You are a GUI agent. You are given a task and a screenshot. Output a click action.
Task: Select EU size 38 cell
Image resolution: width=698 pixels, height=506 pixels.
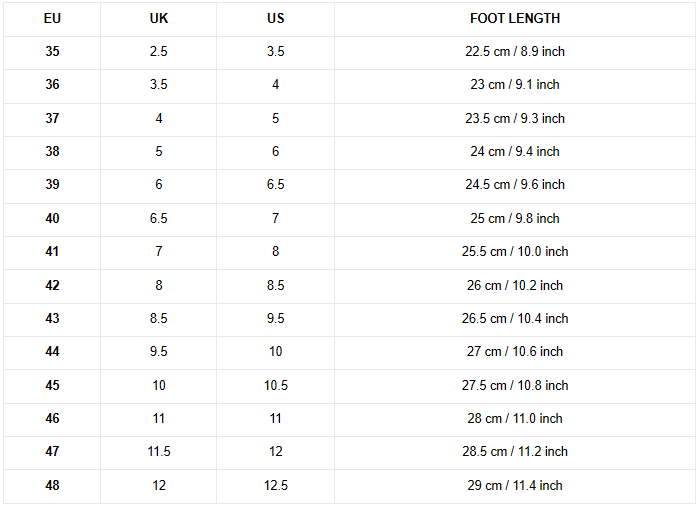pyautogui.click(x=52, y=152)
